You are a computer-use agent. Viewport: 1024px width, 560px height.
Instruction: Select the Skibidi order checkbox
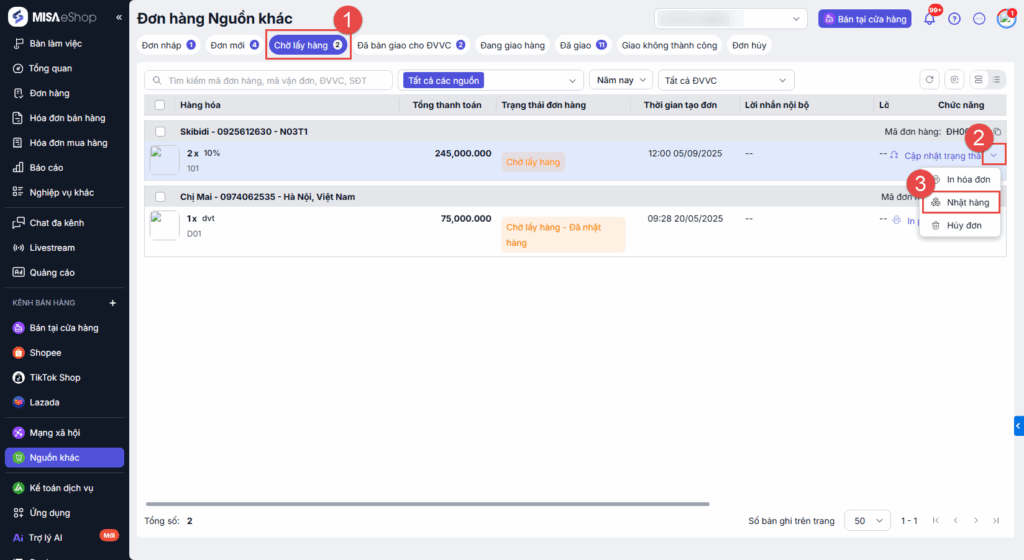pos(160,132)
